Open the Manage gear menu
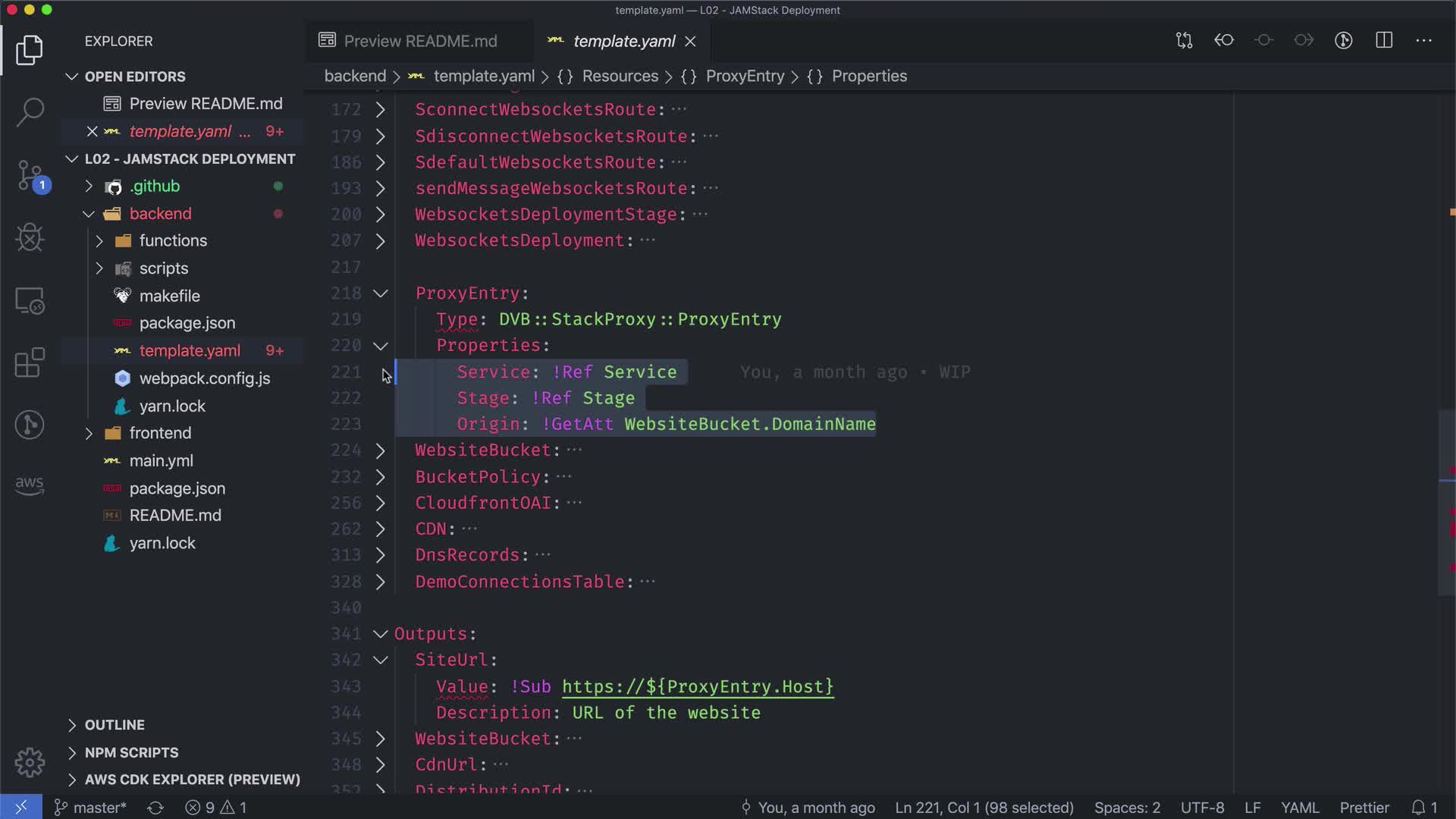 pos(30,762)
